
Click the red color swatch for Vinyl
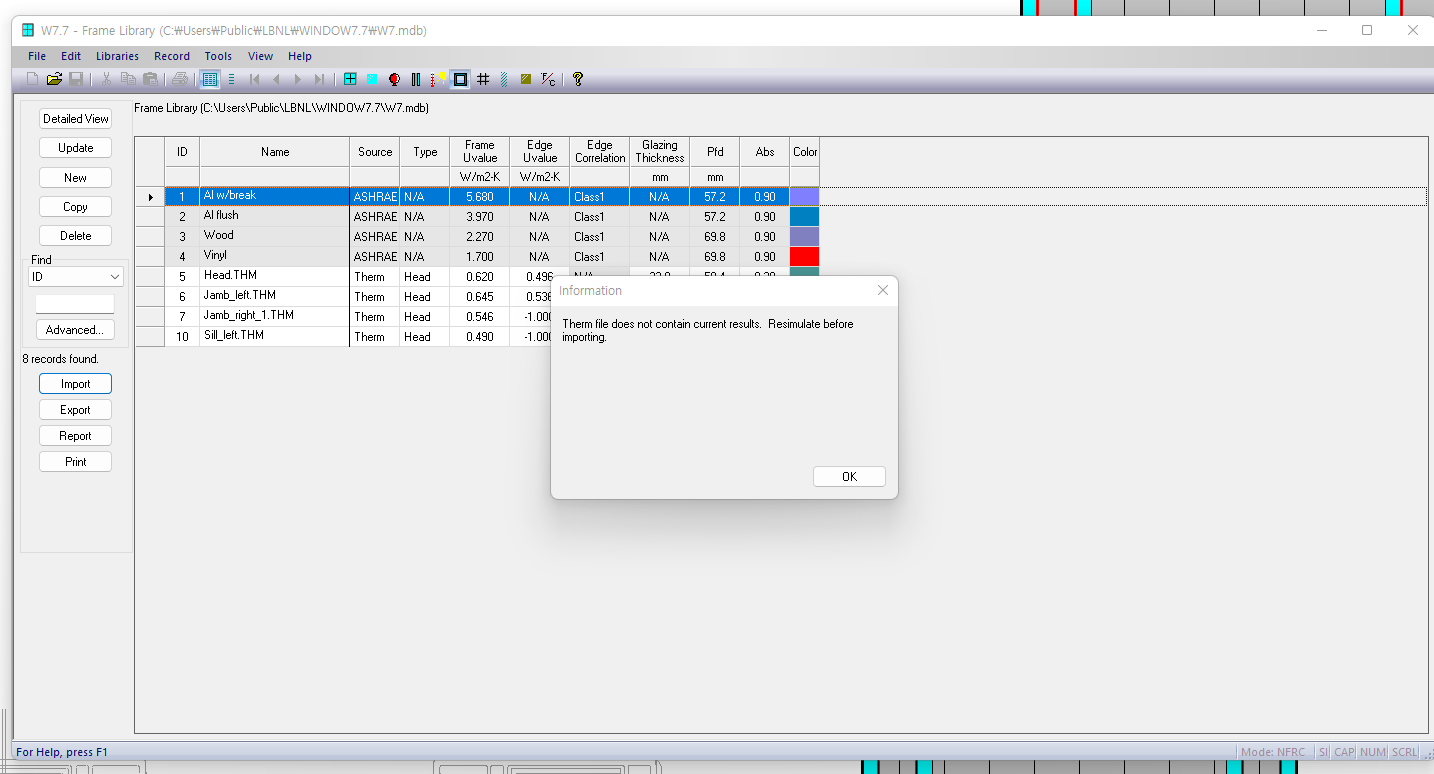pyautogui.click(x=804, y=257)
